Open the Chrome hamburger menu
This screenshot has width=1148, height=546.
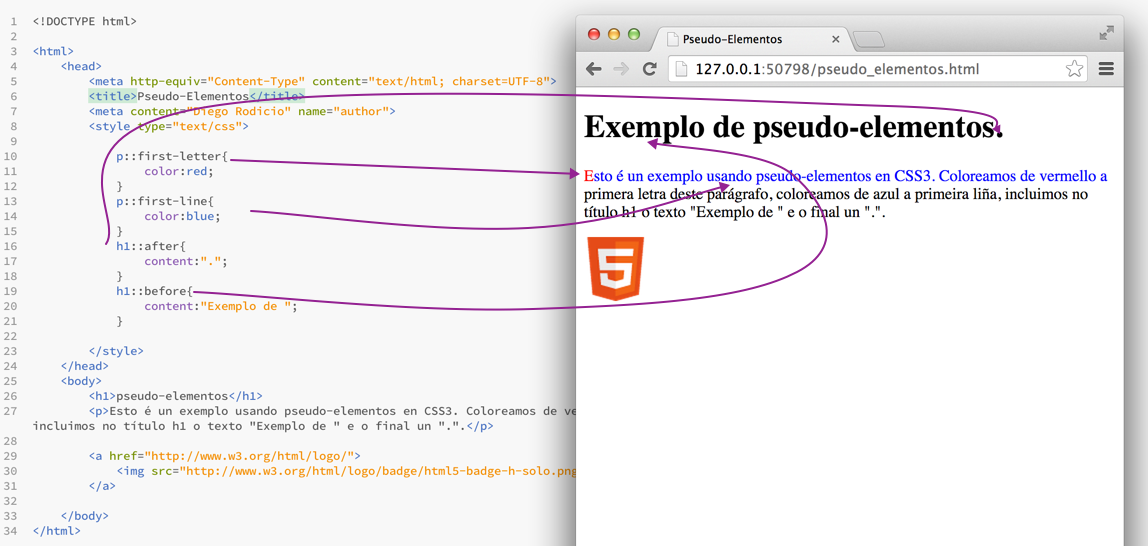[x=1106, y=69]
